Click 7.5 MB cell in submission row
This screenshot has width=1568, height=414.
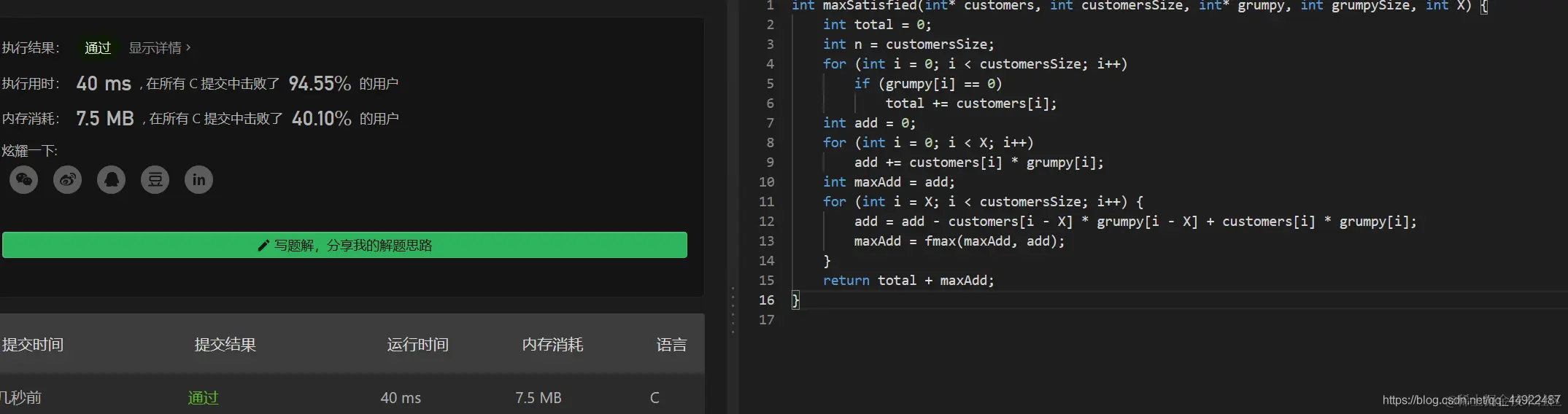tap(538, 398)
